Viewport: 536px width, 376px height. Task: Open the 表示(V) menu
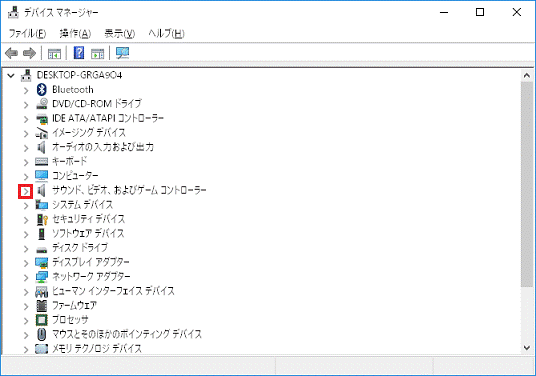120,33
